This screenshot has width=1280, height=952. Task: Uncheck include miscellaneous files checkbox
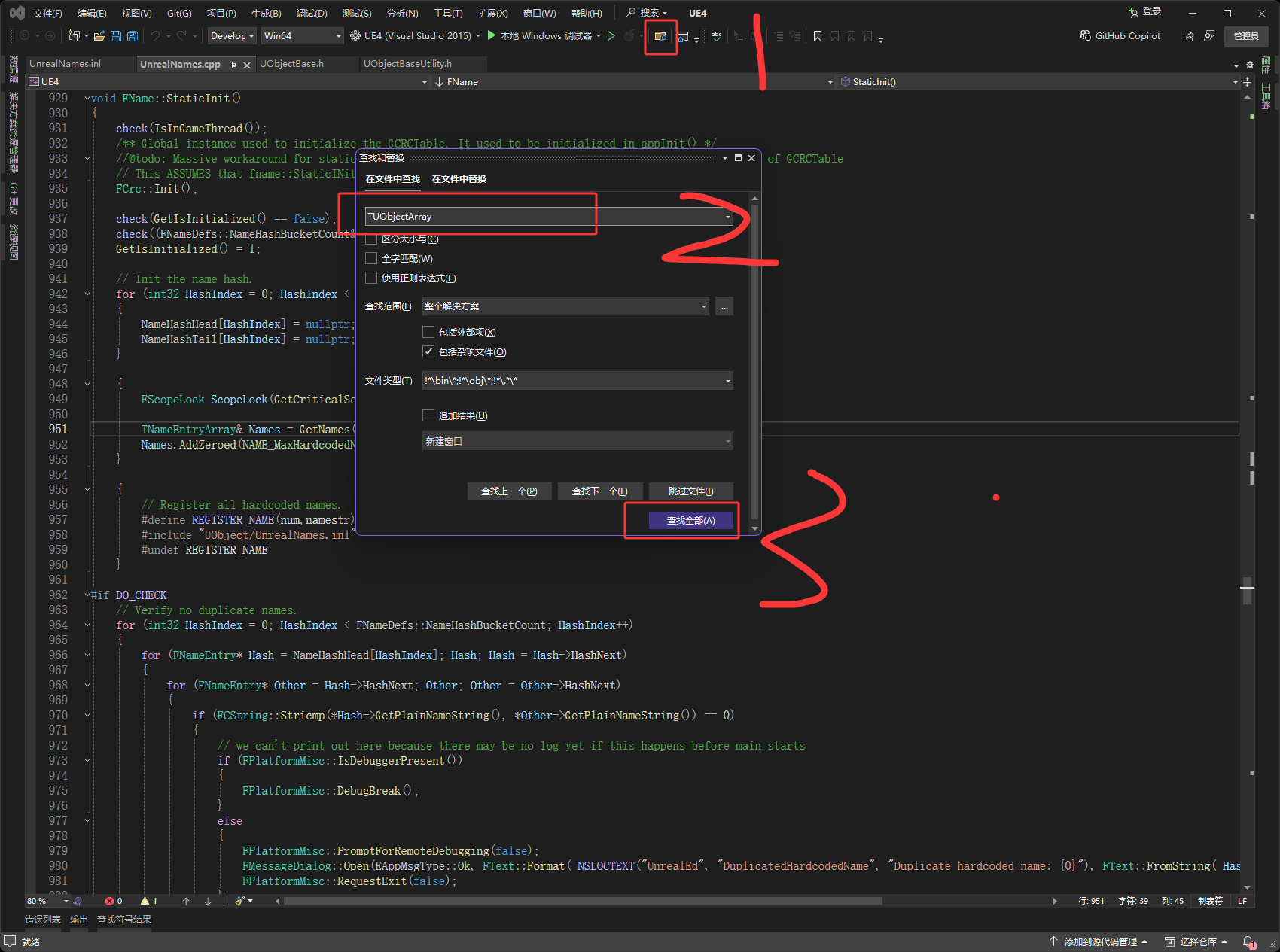click(x=428, y=351)
